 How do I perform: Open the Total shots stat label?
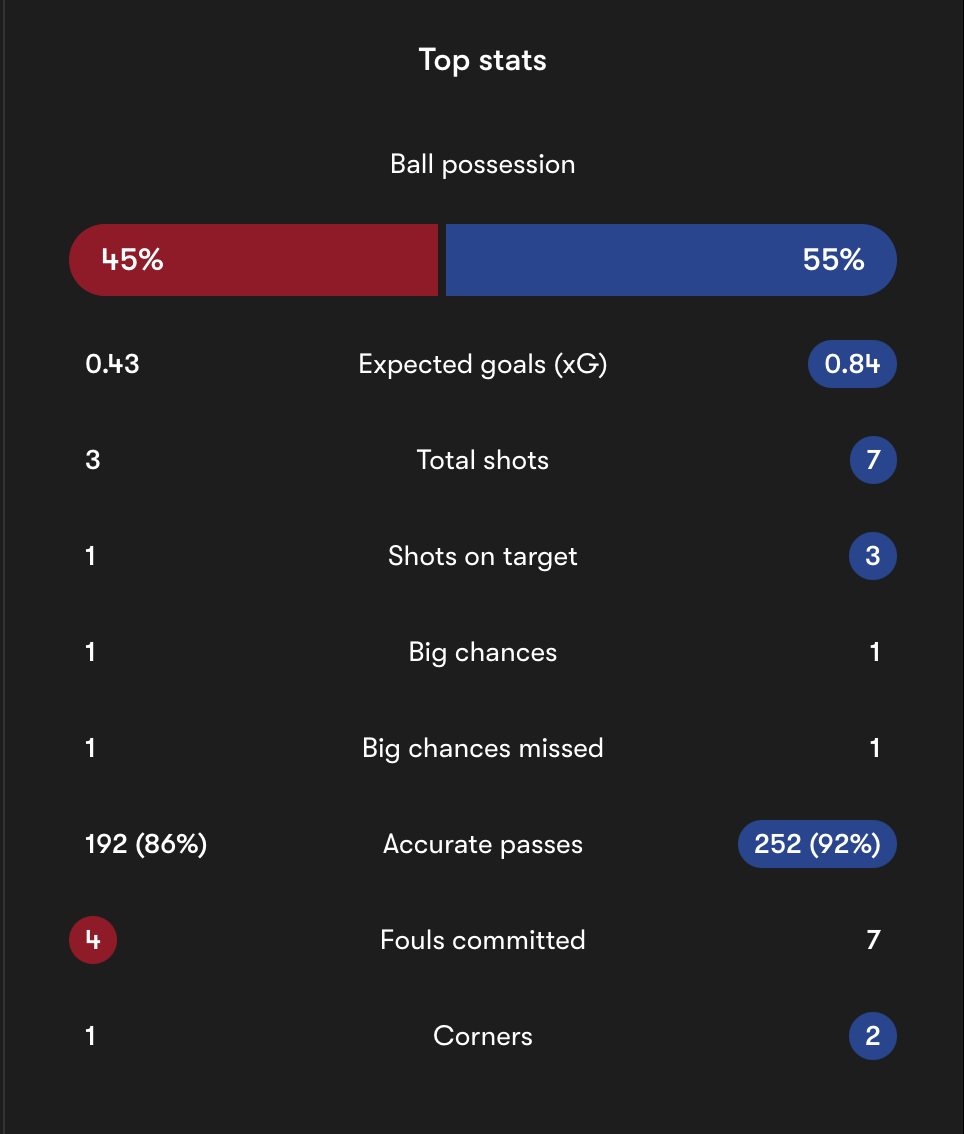pos(482,460)
